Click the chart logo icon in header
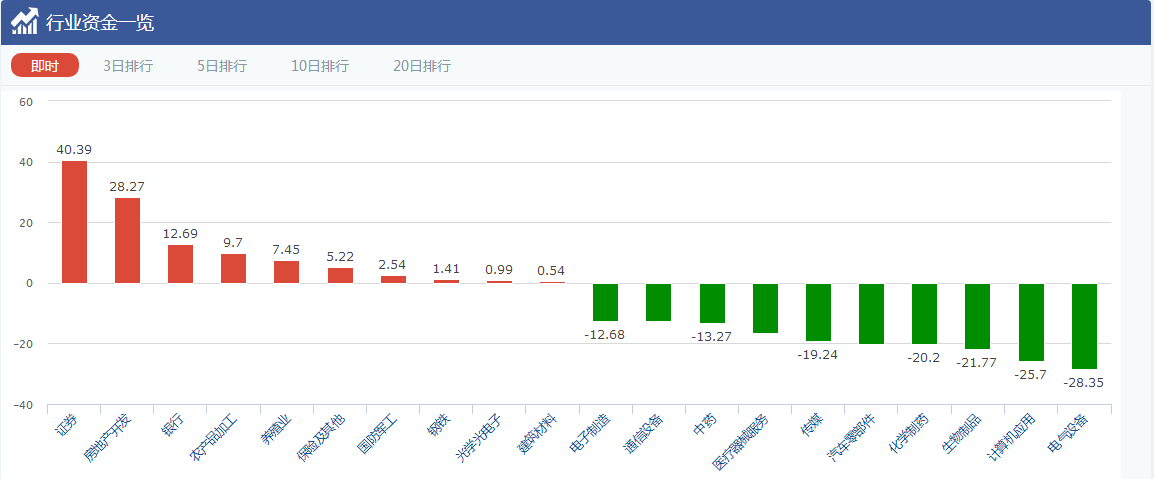The width and height of the screenshot is (1154, 479). (x=25, y=21)
